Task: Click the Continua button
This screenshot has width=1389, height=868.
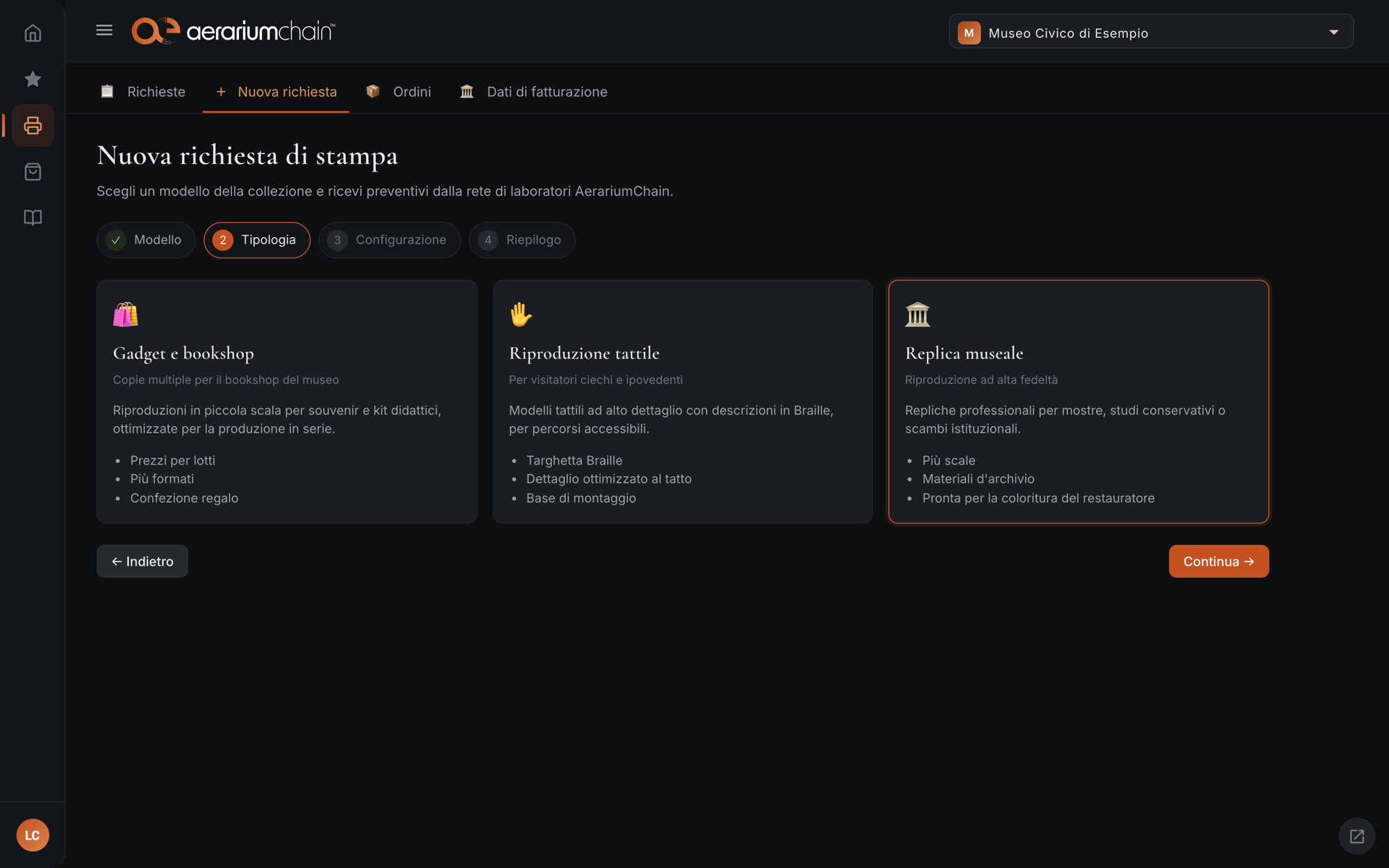Action: coord(1219,561)
